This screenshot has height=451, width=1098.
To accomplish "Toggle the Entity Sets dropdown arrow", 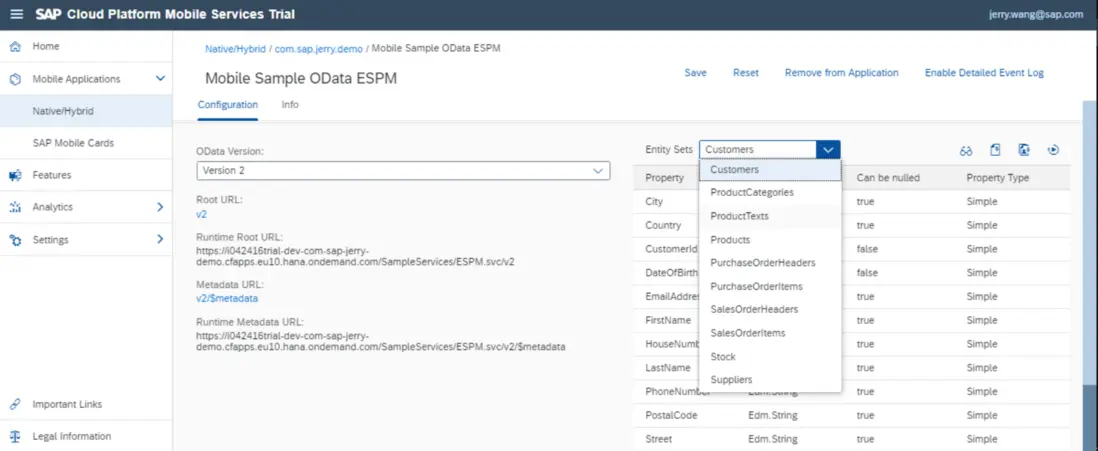I will [x=828, y=150].
